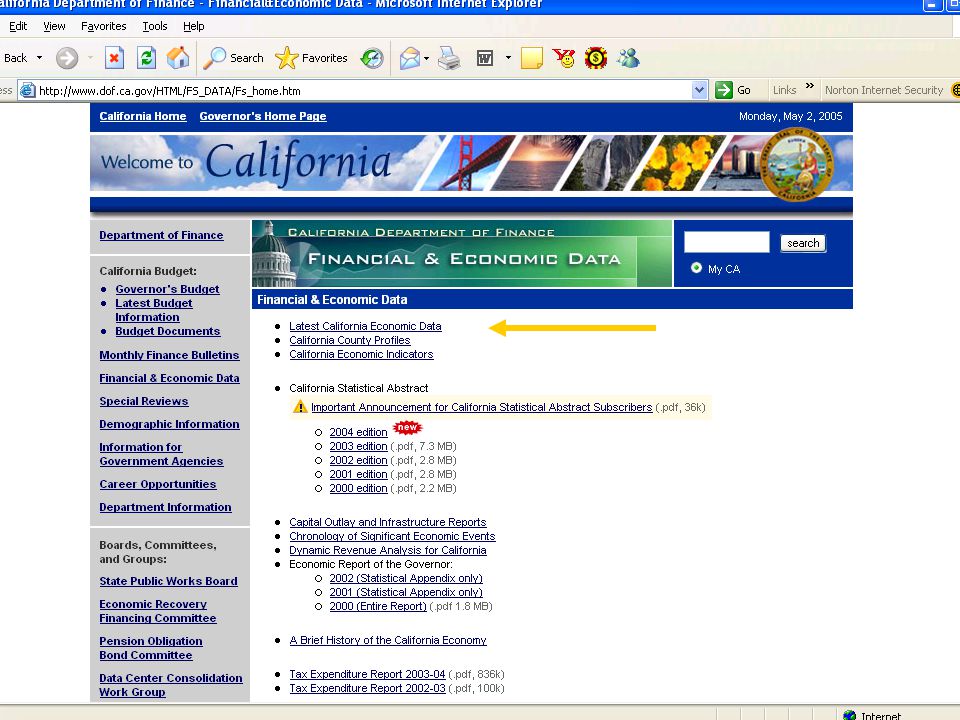Click into the site search text field
The height and width of the screenshot is (720, 960).
click(x=726, y=242)
